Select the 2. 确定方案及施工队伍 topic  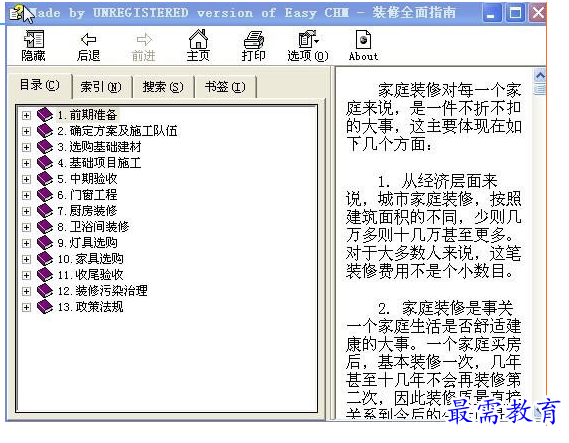(x=117, y=131)
